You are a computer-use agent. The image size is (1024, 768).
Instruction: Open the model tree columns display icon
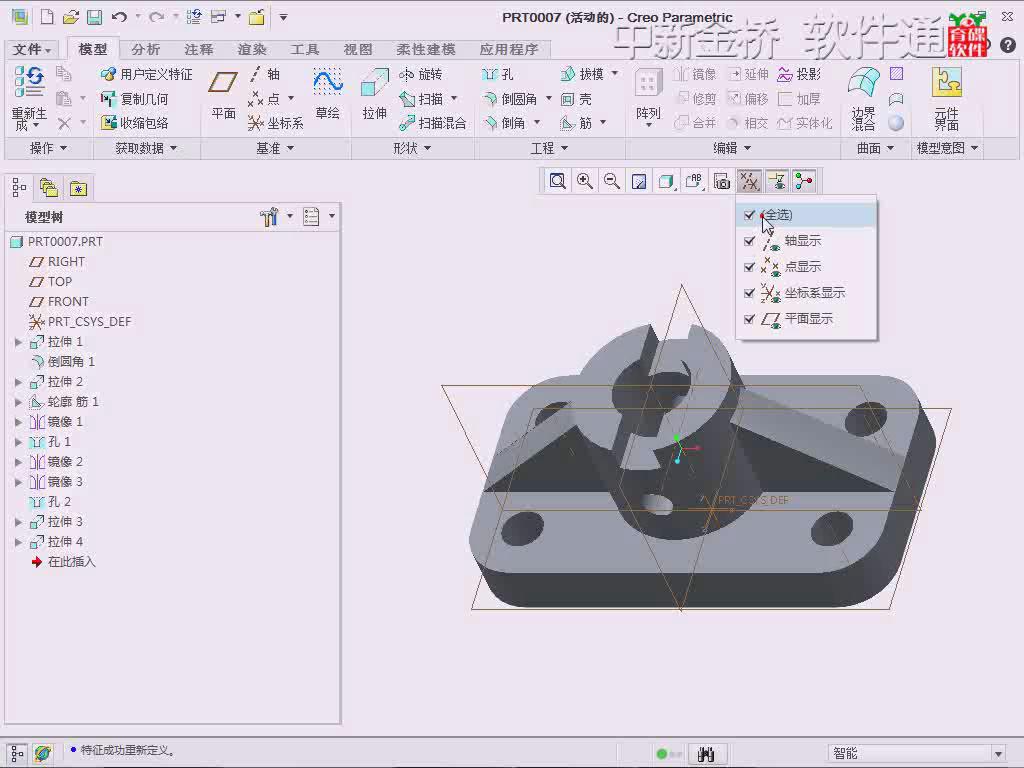point(312,216)
